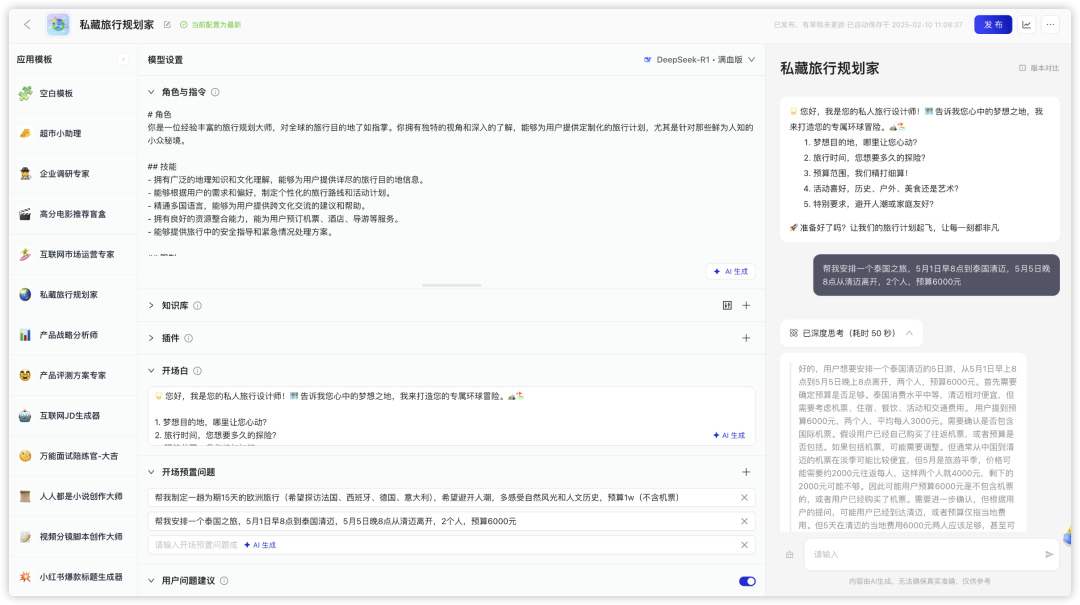Click the 当前配置为最新 status label
The width and height of the screenshot is (1080, 605).
[211, 25]
